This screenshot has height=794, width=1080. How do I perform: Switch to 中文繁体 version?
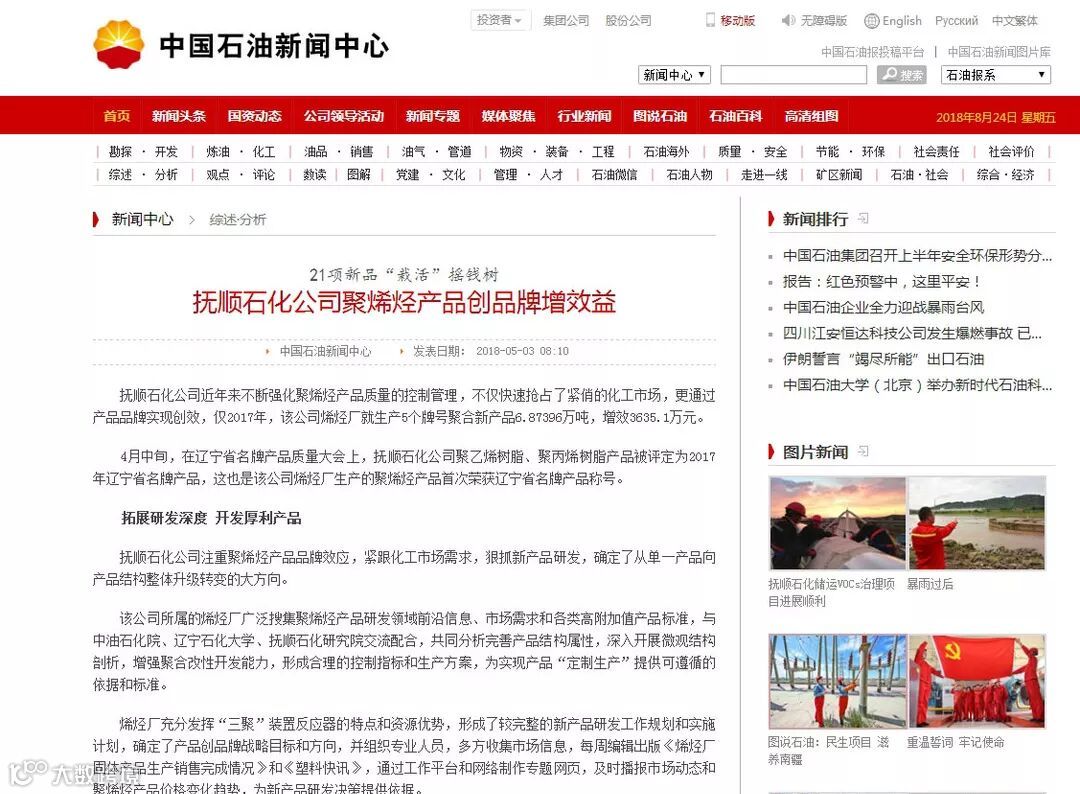[1015, 21]
